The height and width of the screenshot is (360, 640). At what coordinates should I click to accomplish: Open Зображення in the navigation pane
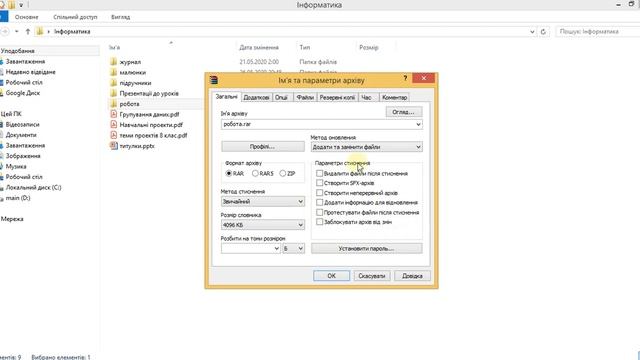coord(23,156)
